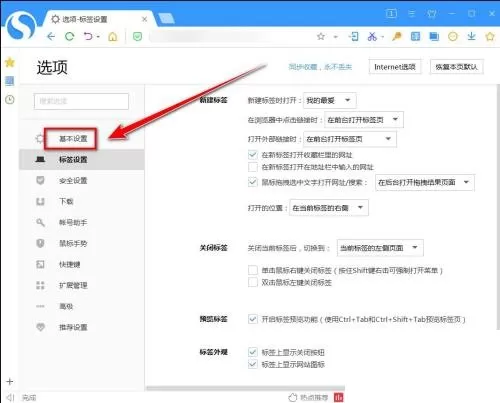Viewport: 500px width, 403px height.
Task: Open the scissors screenshot tool
Action: (x=372, y=36)
